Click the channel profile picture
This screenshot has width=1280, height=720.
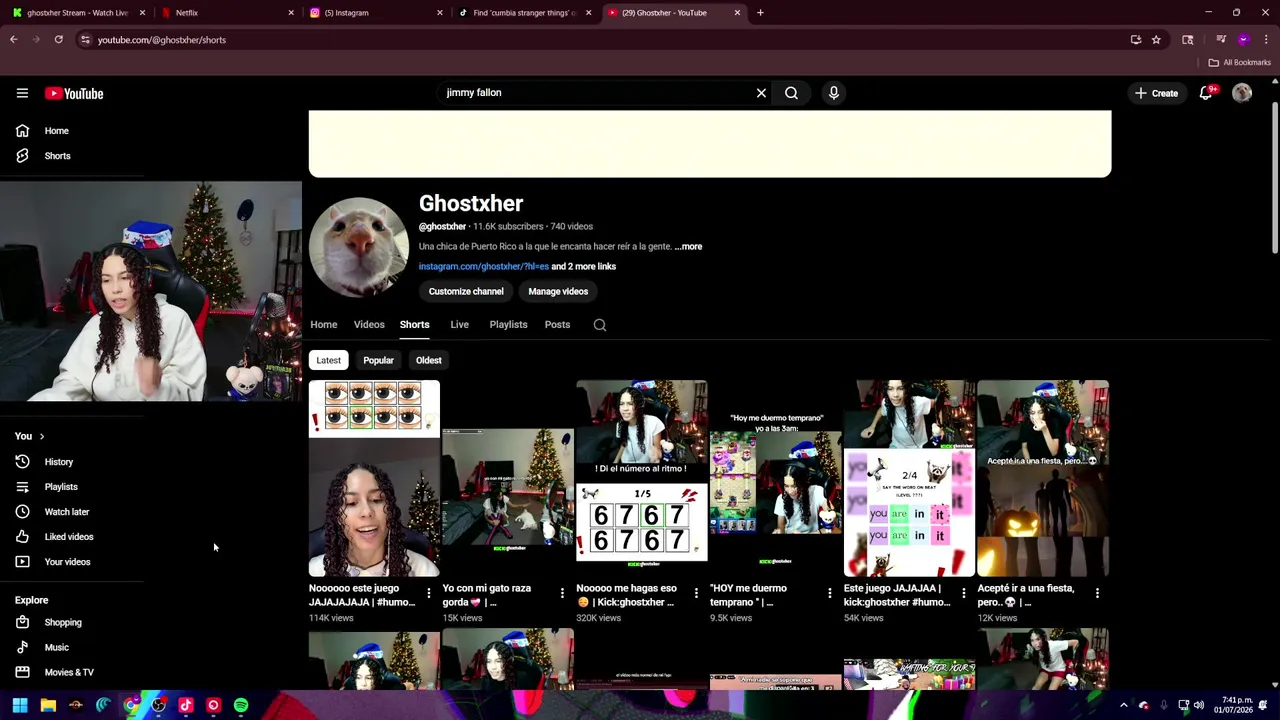pyautogui.click(x=358, y=247)
